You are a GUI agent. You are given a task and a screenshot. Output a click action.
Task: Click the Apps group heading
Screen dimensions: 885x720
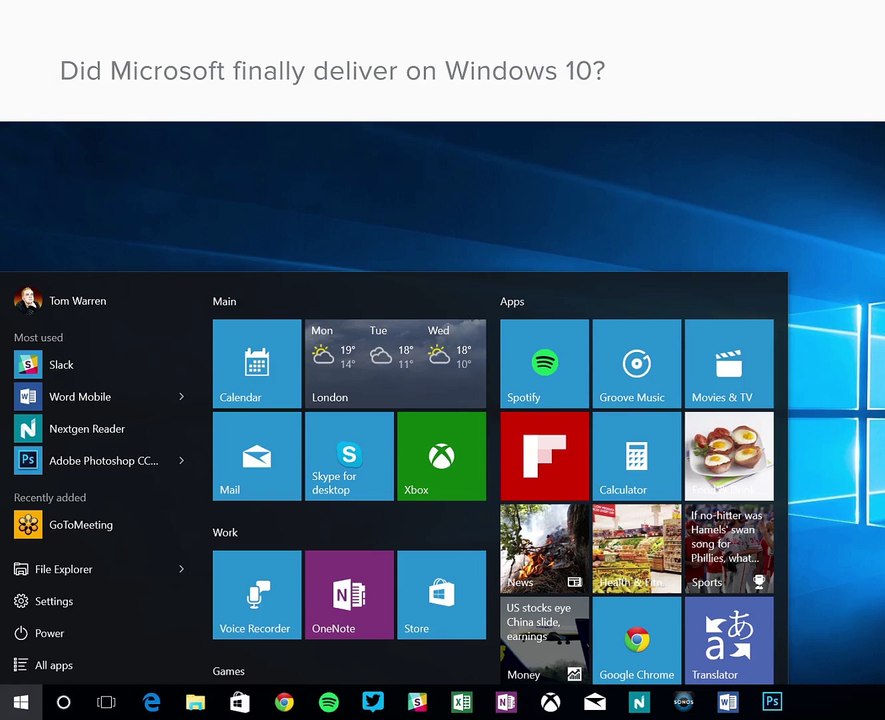coord(512,301)
